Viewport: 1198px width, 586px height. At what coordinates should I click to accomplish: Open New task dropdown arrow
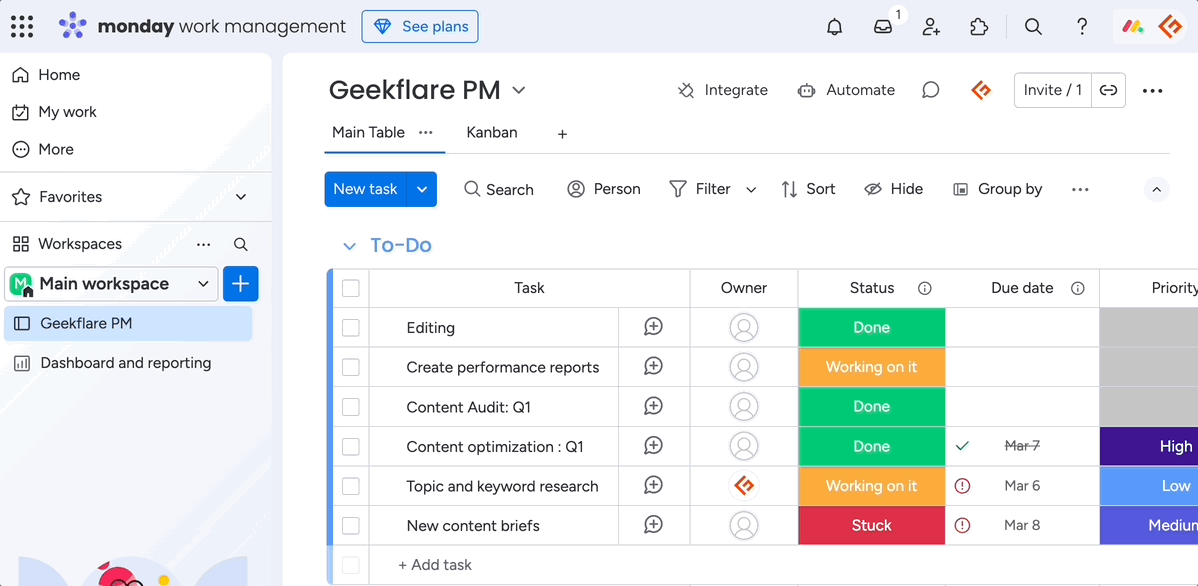pyautogui.click(x=422, y=189)
